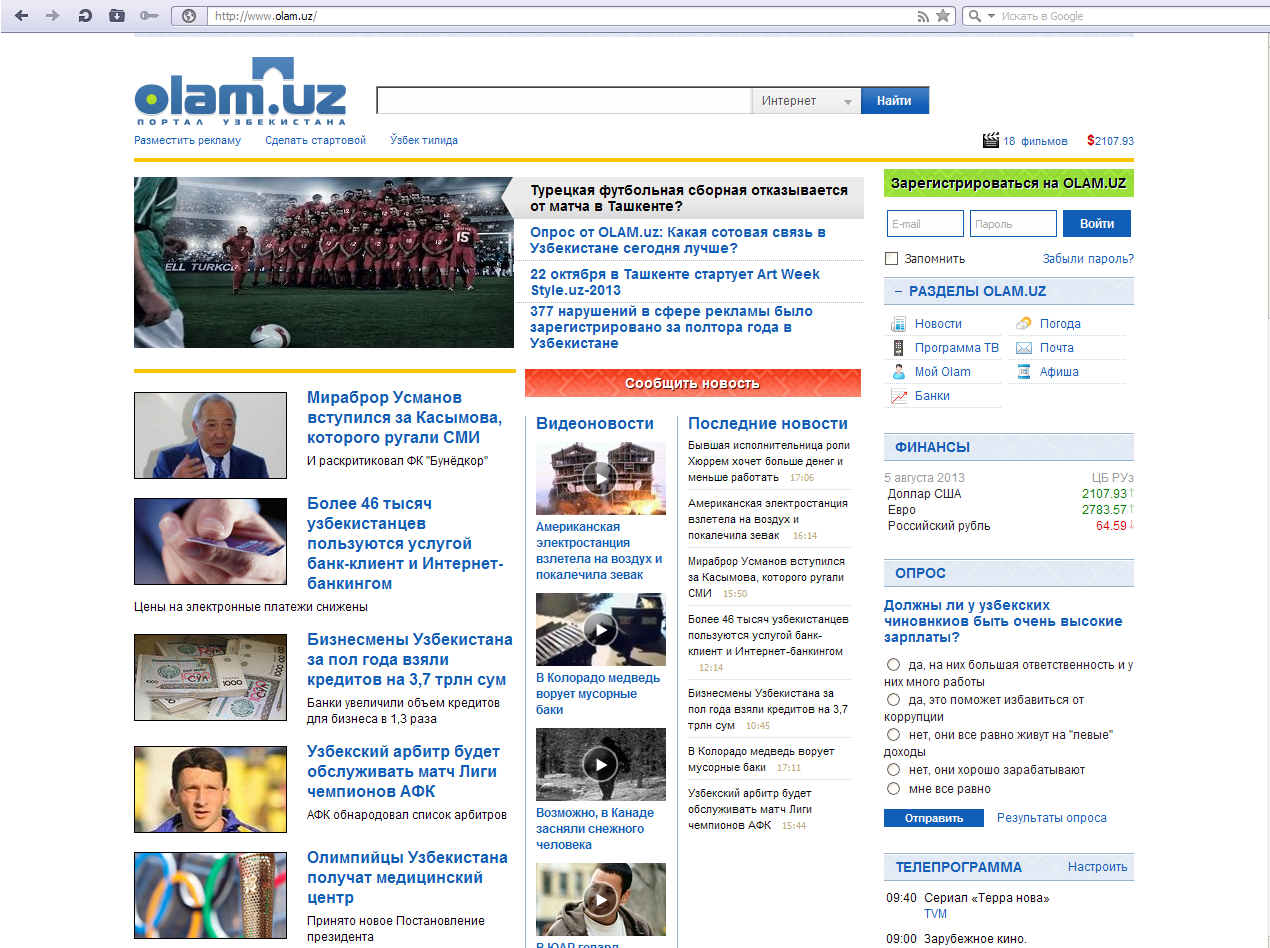The width and height of the screenshot is (1270, 948).
Task: Check the Запомнить checkbox
Action: click(892, 259)
